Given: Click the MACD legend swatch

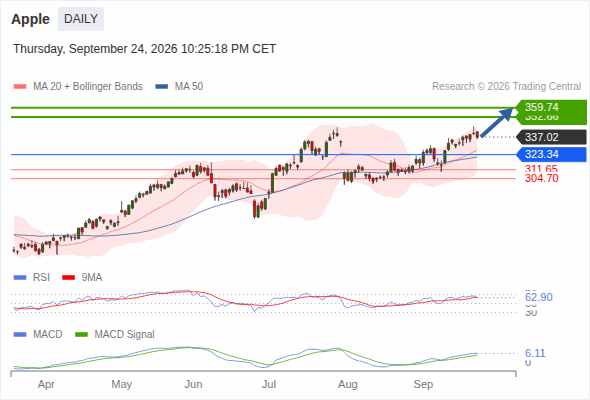Looking at the screenshot, I should pyautogui.click(x=20, y=335).
